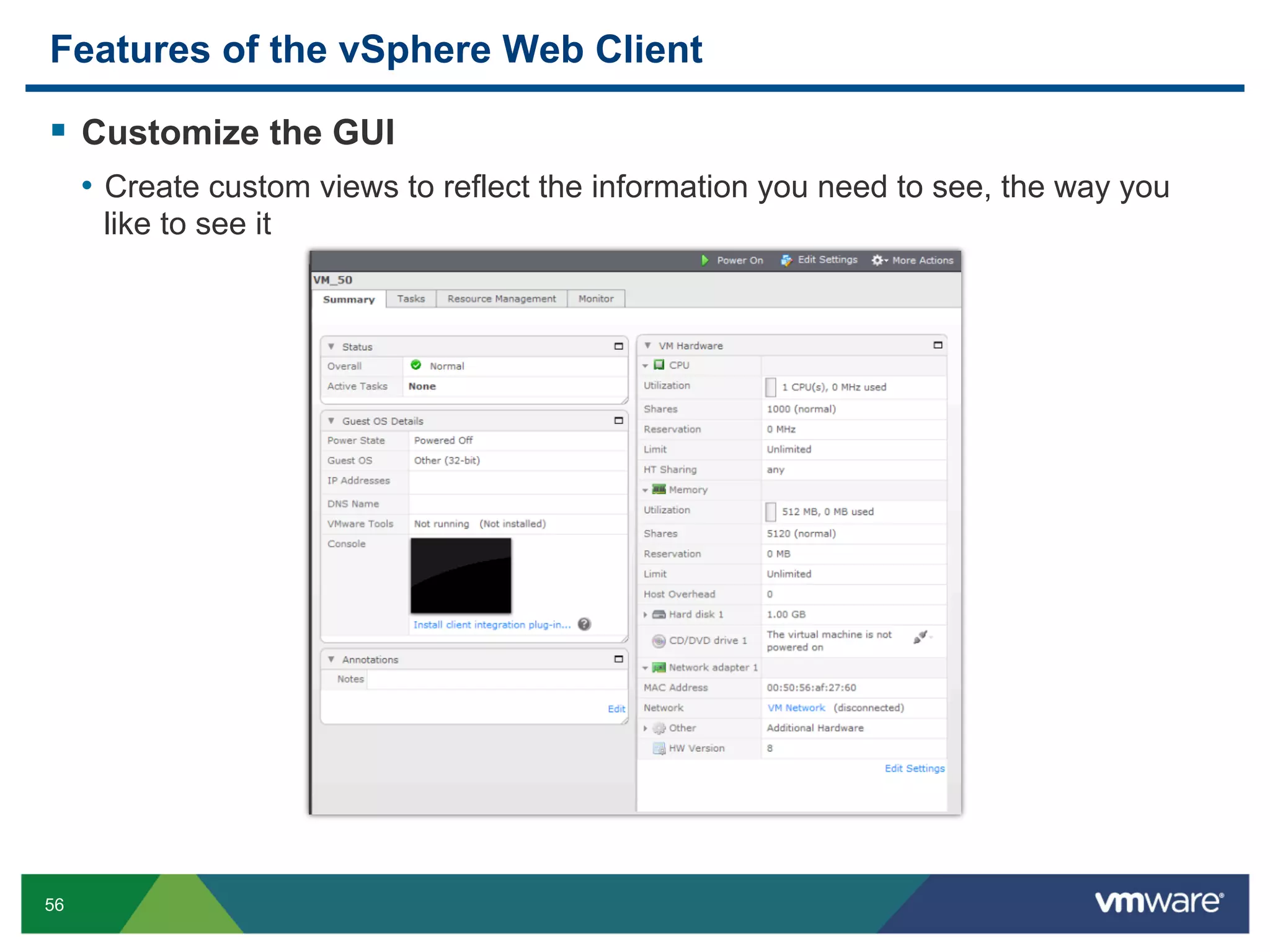Expand the Hard disk 1 row
1270x952 pixels.
(646, 615)
